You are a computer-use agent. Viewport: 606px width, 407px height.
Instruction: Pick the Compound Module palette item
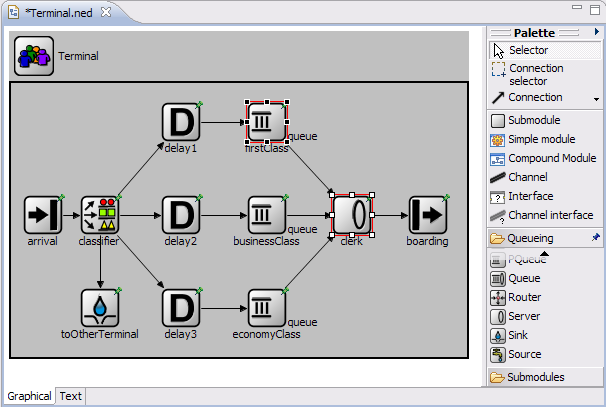coord(545,158)
